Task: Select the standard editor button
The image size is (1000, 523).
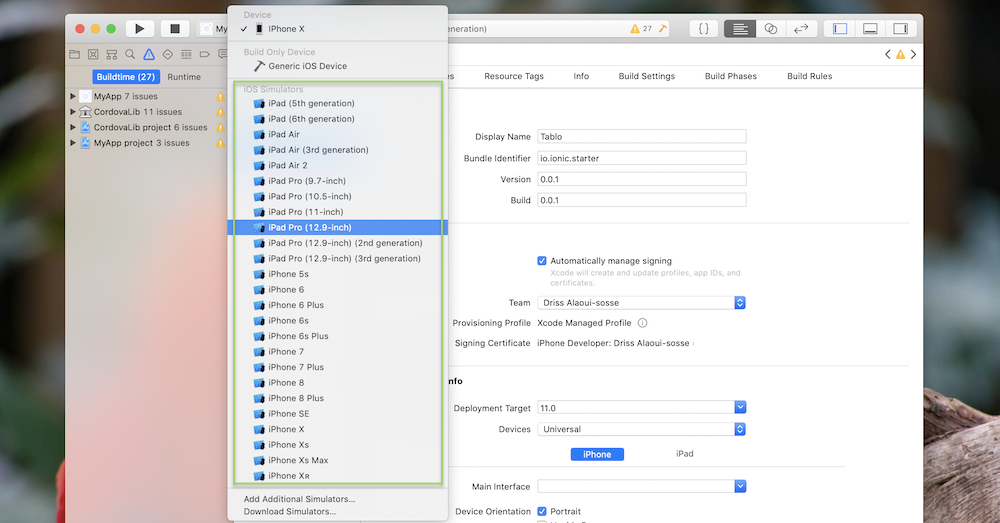Action: [740, 29]
